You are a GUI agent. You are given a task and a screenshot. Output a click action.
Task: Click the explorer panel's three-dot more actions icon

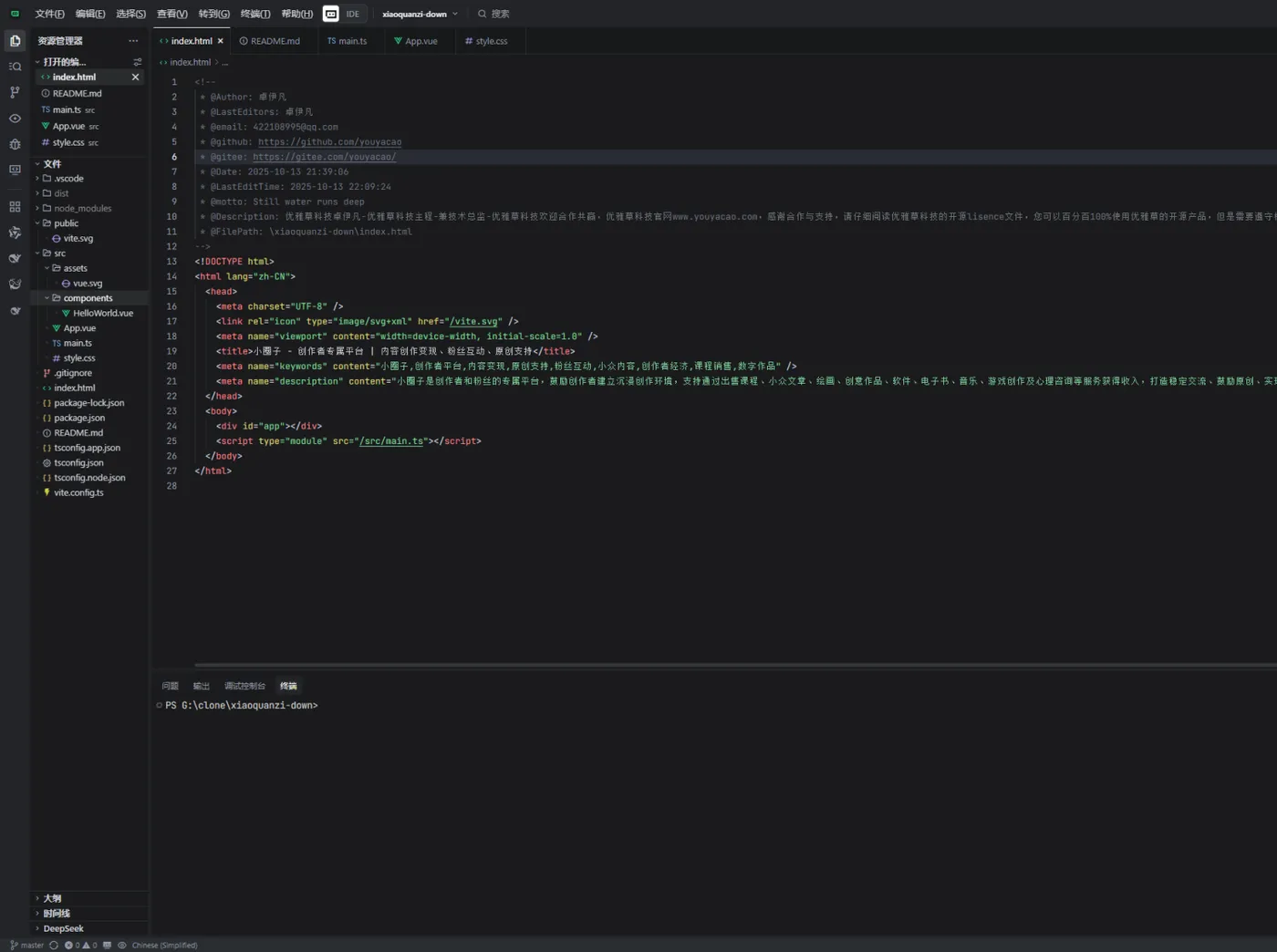(x=133, y=41)
